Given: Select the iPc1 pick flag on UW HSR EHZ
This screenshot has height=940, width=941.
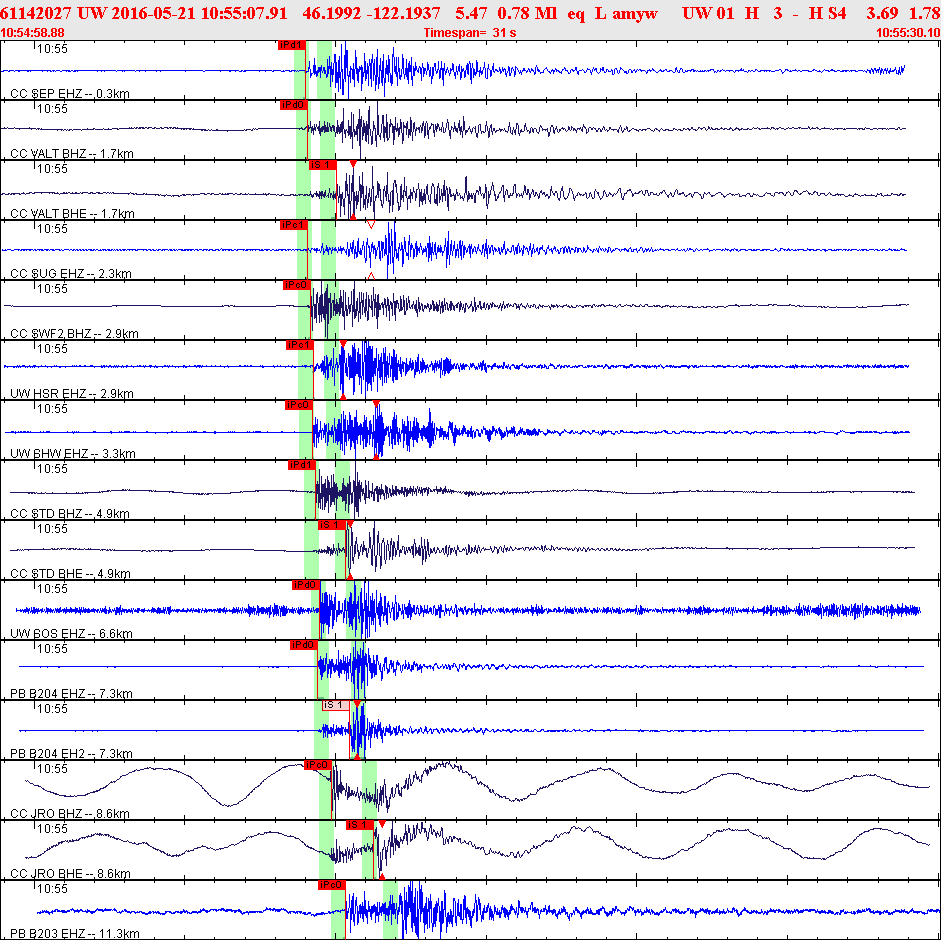Looking at the screenshot, I should (299, 345).
